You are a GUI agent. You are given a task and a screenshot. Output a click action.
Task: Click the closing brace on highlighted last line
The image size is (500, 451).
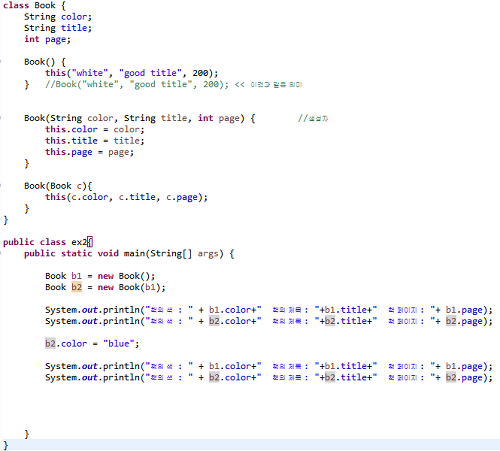[x=5, y=445]
